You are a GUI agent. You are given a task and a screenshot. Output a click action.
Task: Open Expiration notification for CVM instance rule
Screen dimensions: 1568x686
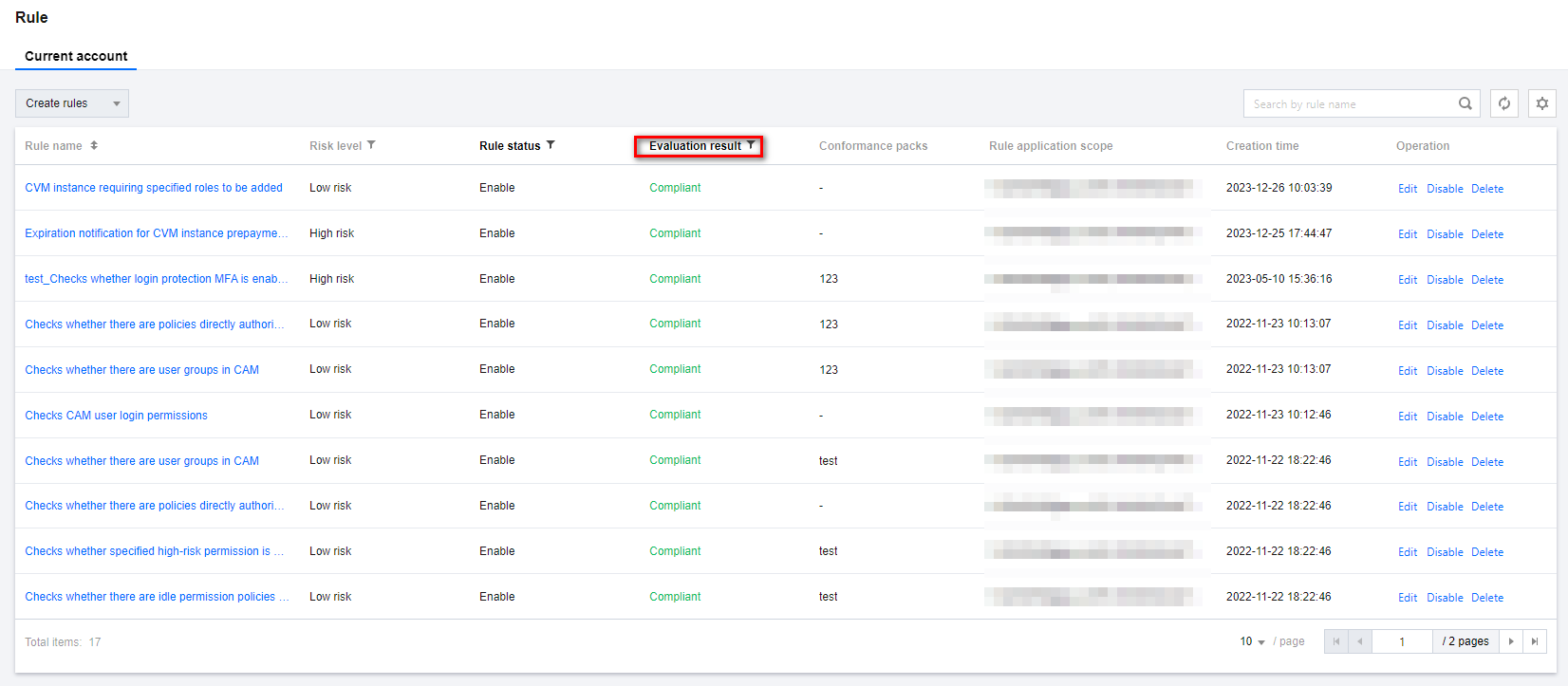point(157,233)
